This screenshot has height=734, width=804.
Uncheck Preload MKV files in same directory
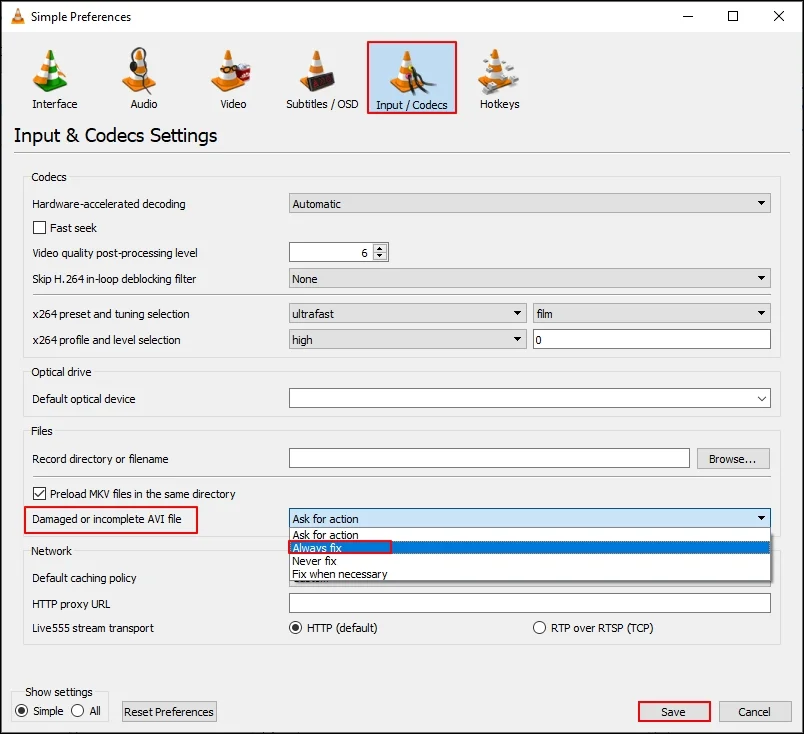pyautogui.click(x=40, y=494)
